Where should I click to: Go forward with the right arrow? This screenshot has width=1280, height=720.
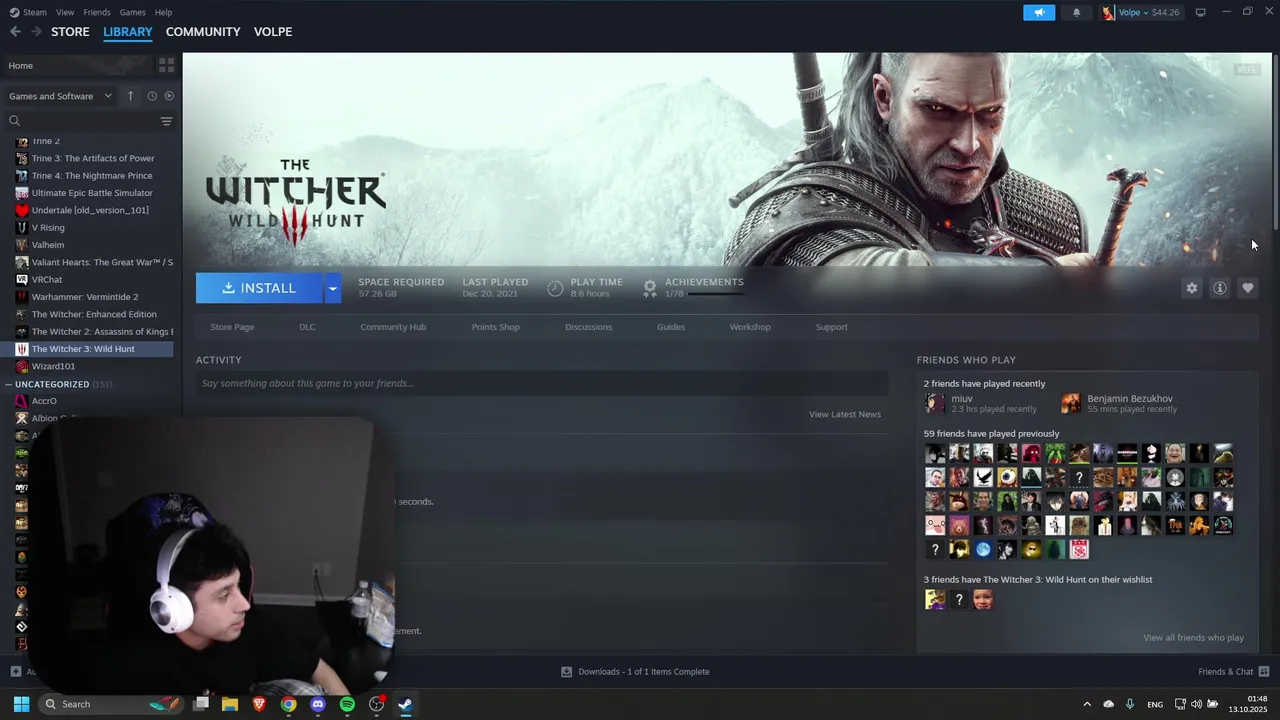pos(36,32)
